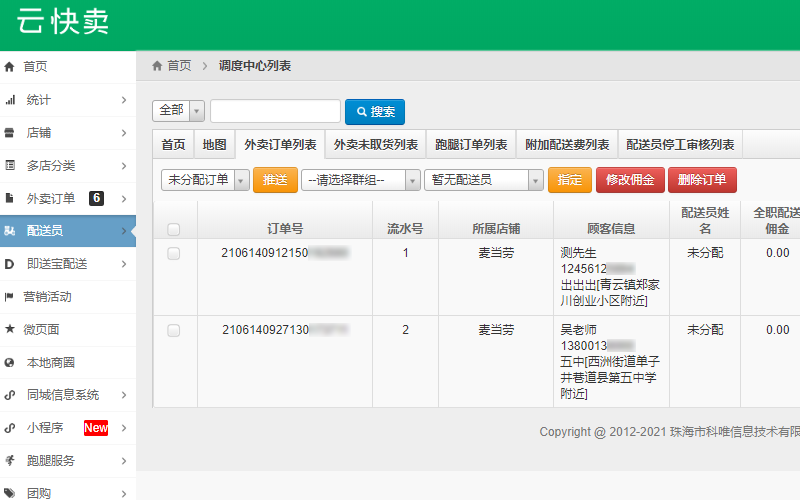800x500 pixels.
Task: Expand the 统计 sidebar chevron
Action: (x=123, y=100)
